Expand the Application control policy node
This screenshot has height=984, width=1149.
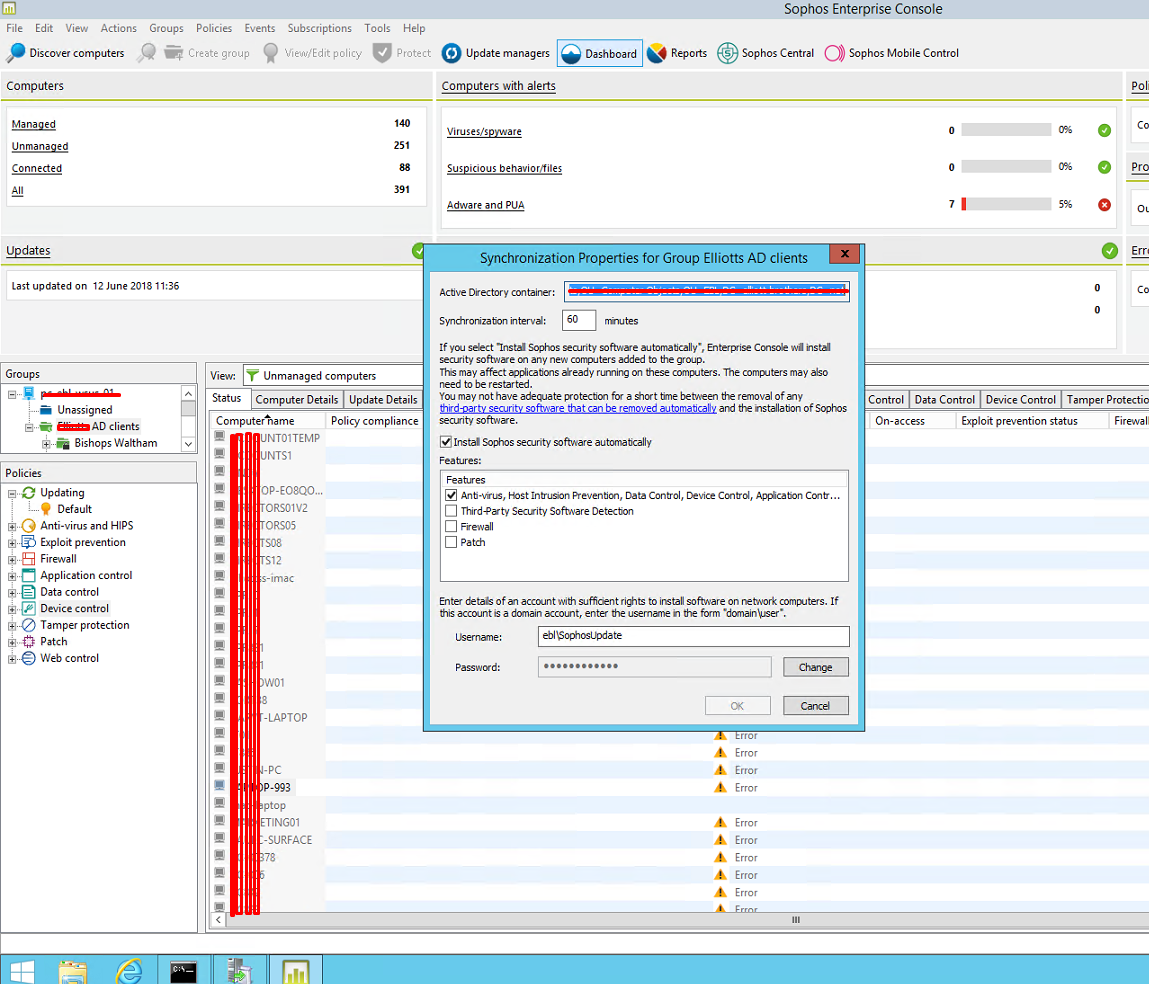[x=12, y=576]
